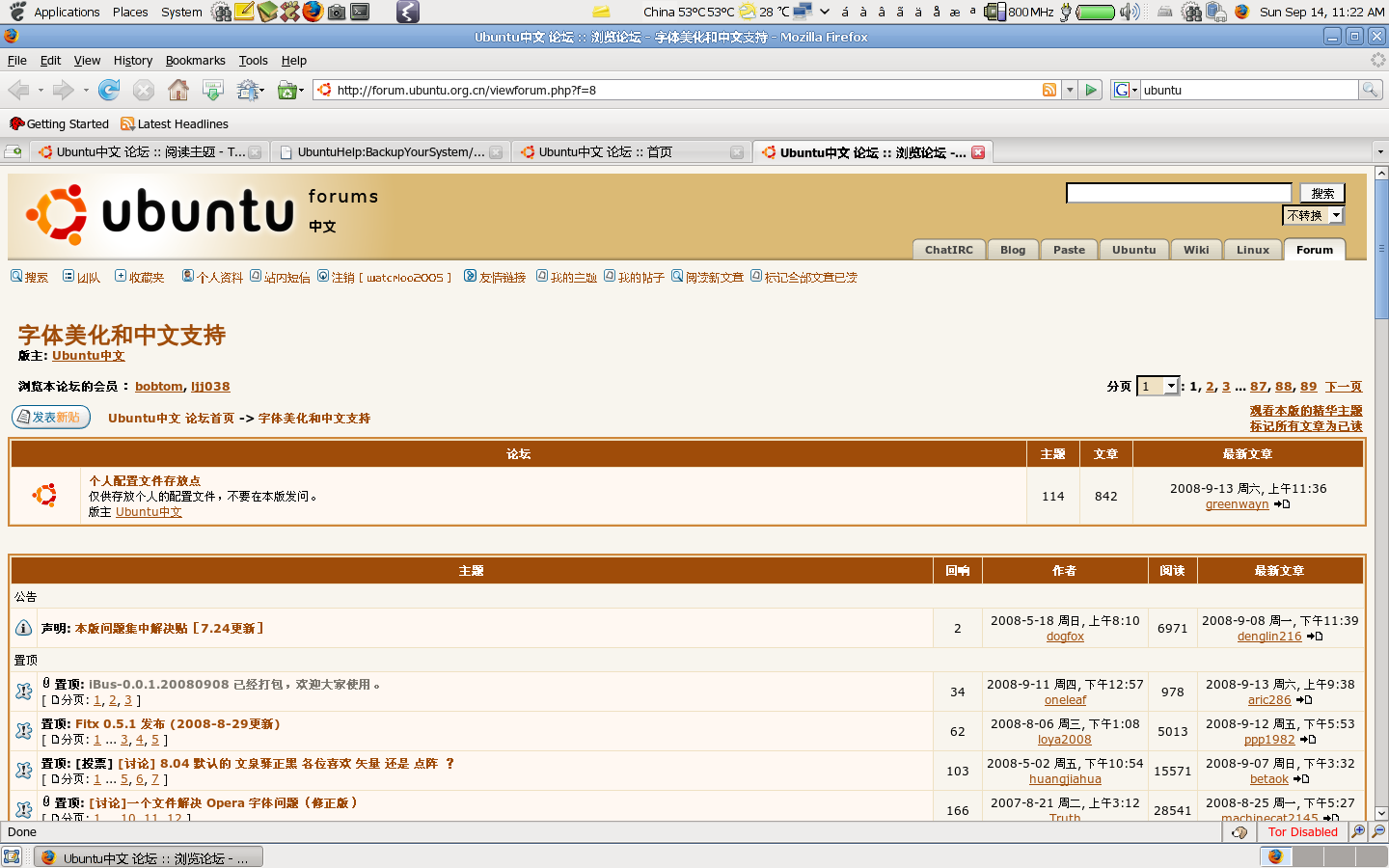The height and width of the screenshot is (868, 1389).
Task: Open the 个人配置文件存放点 subforum link
Action: (145, 480)
